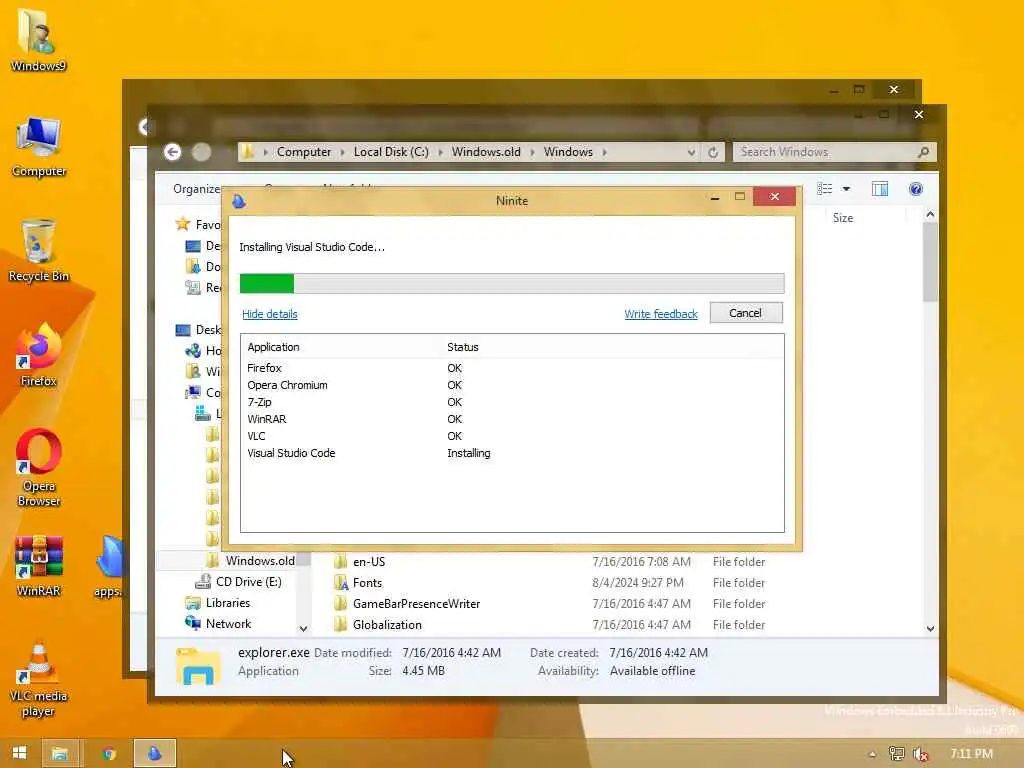1024x768 pixels.
Task: Select Windows in the breadcrumb path
Action: (568, 152)
